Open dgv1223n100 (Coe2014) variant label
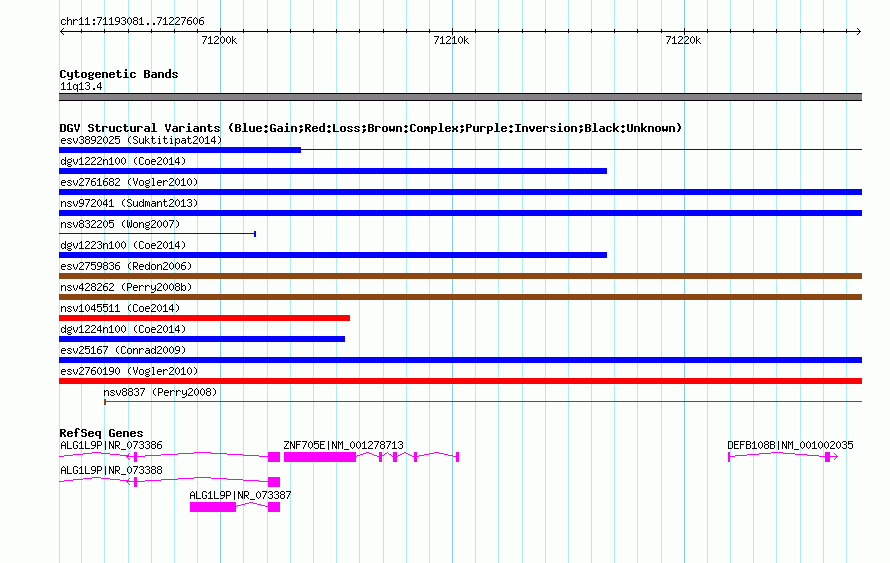The image size is (890, 563). [123, 245]
